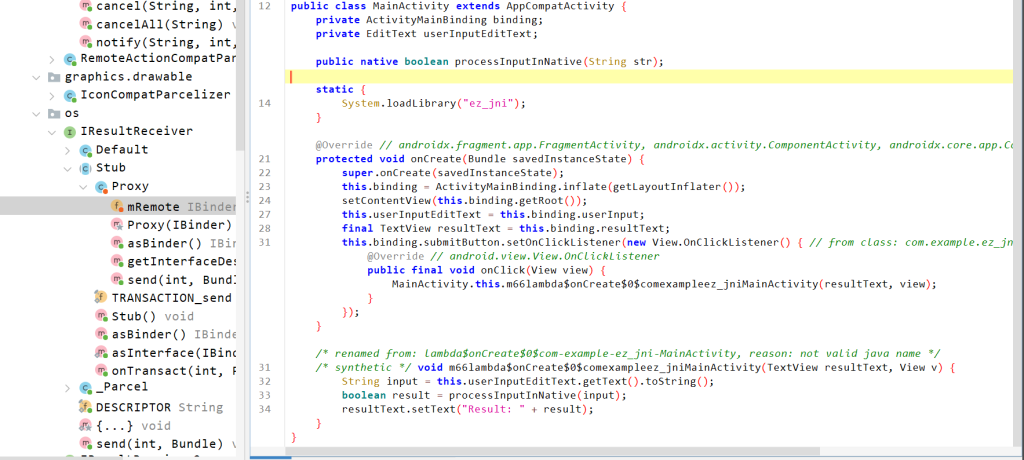1024x460 pixels.
Task: Click the class icon beside _Parcel
Action: pyautogui.click(x=84, y=387)
